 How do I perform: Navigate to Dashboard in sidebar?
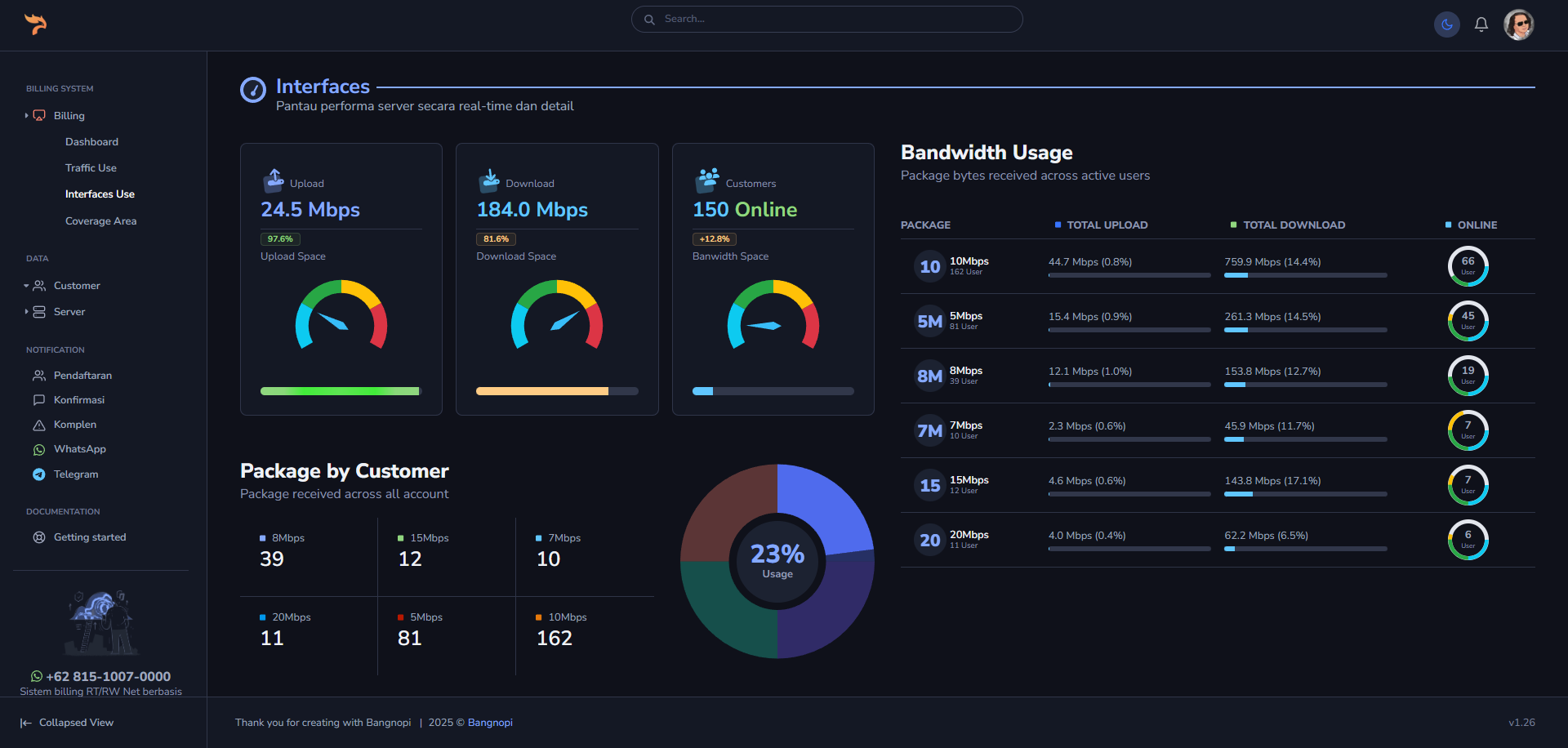tap(91, 142)
